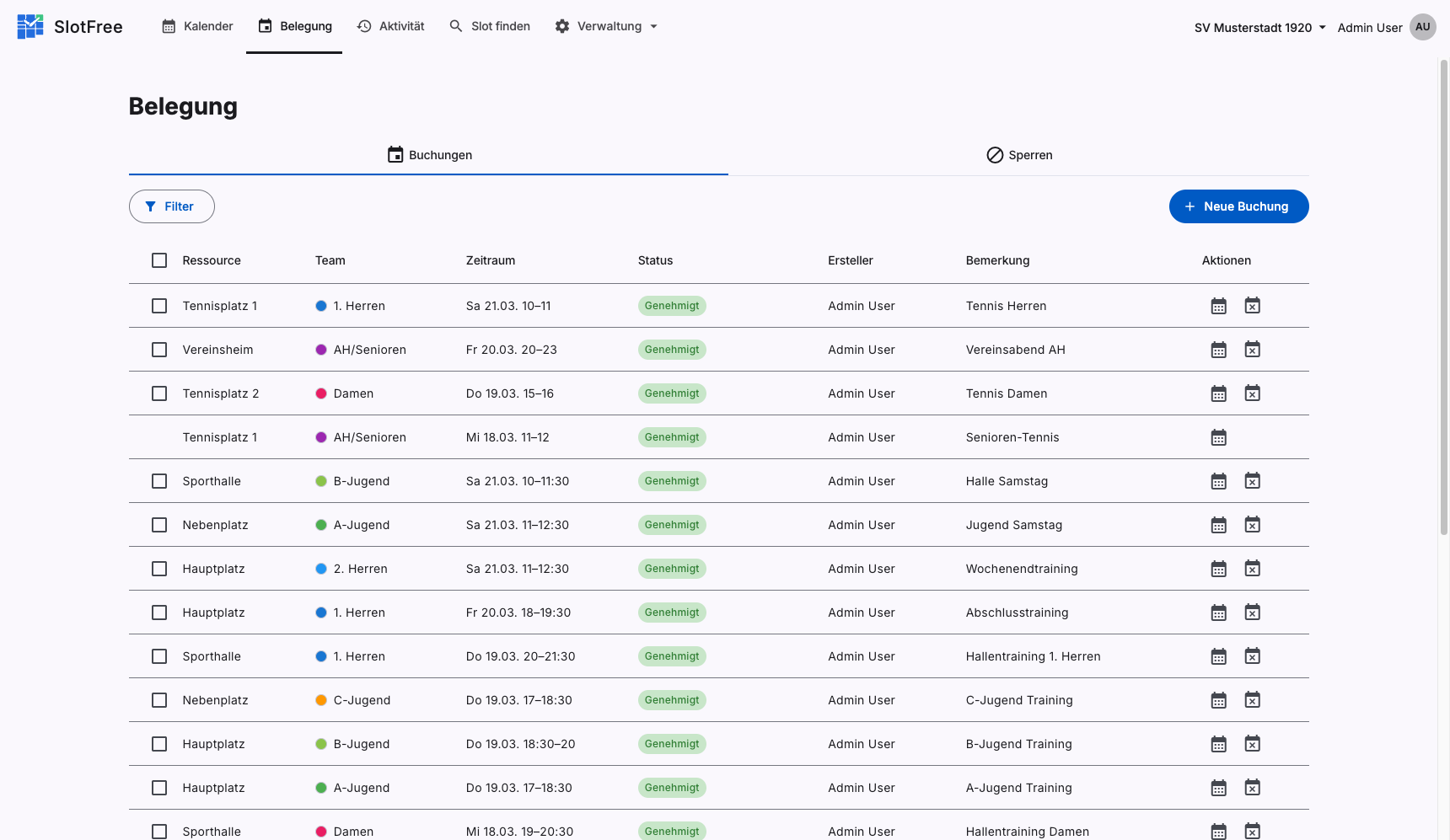Toggle the select-all checkbox in header

click(159, 260)
